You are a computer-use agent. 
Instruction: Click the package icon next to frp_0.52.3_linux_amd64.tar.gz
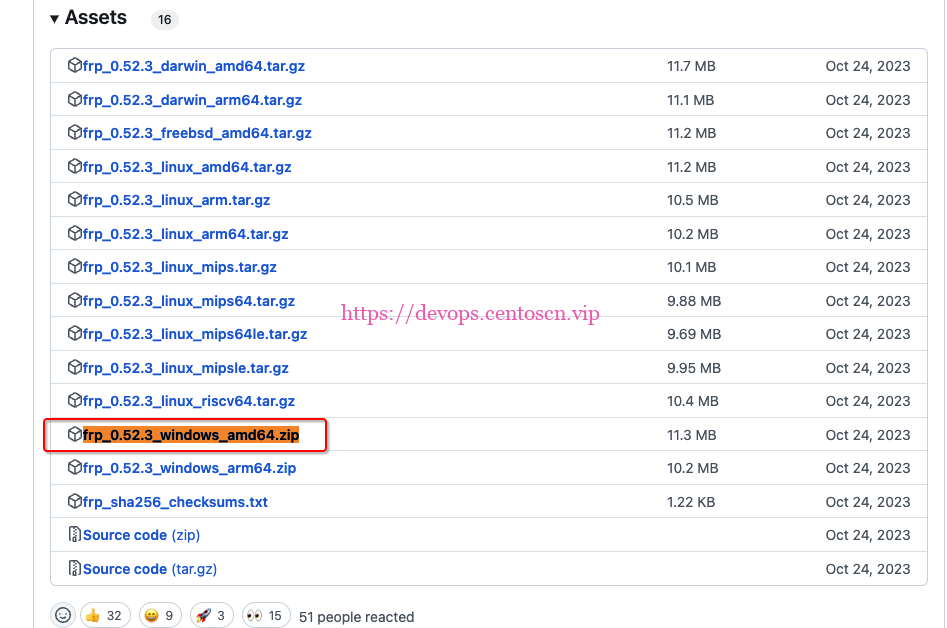click(x=74, y=166)
